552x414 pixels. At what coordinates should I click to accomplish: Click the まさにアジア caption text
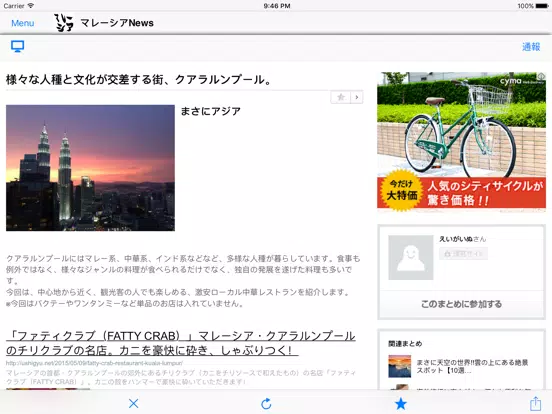tap(211, 111)
